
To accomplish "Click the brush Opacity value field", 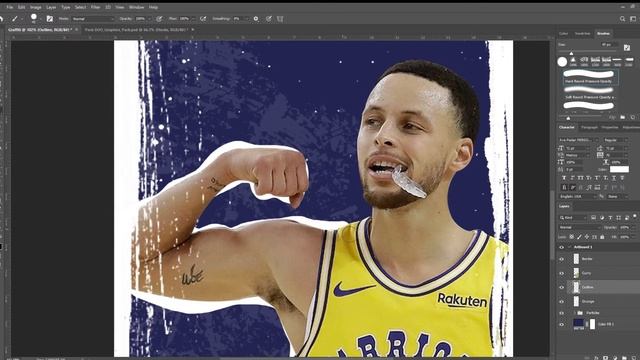I will point(141,19).
